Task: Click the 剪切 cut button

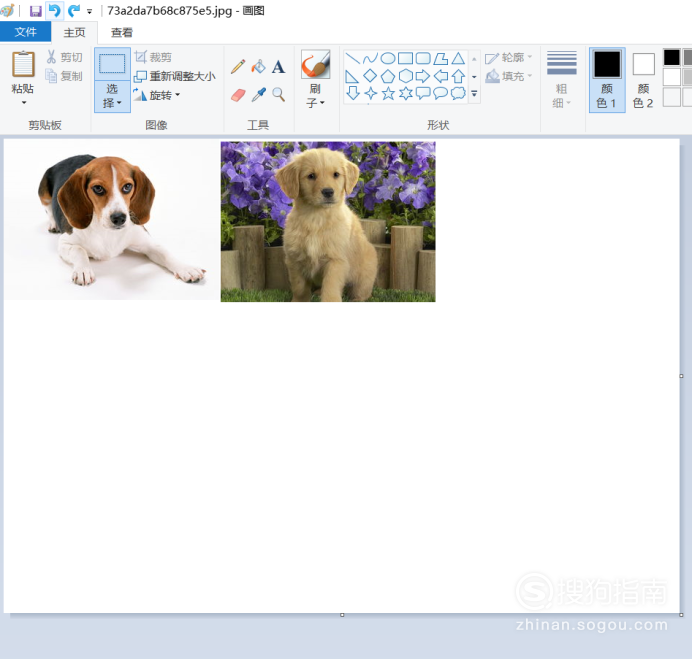Action: 64,57
